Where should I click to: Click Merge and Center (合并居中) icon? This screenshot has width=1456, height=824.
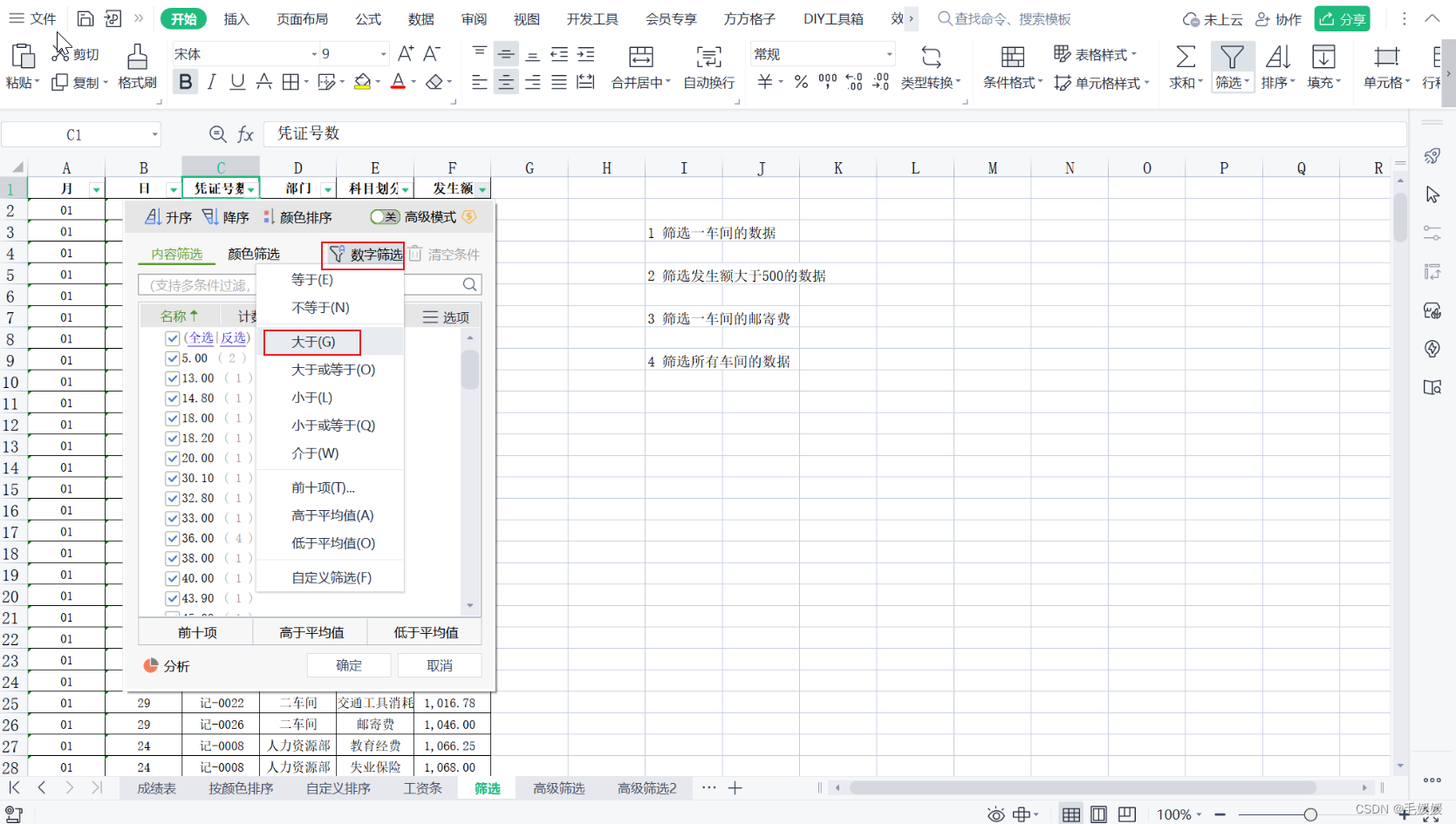point(641,57)
